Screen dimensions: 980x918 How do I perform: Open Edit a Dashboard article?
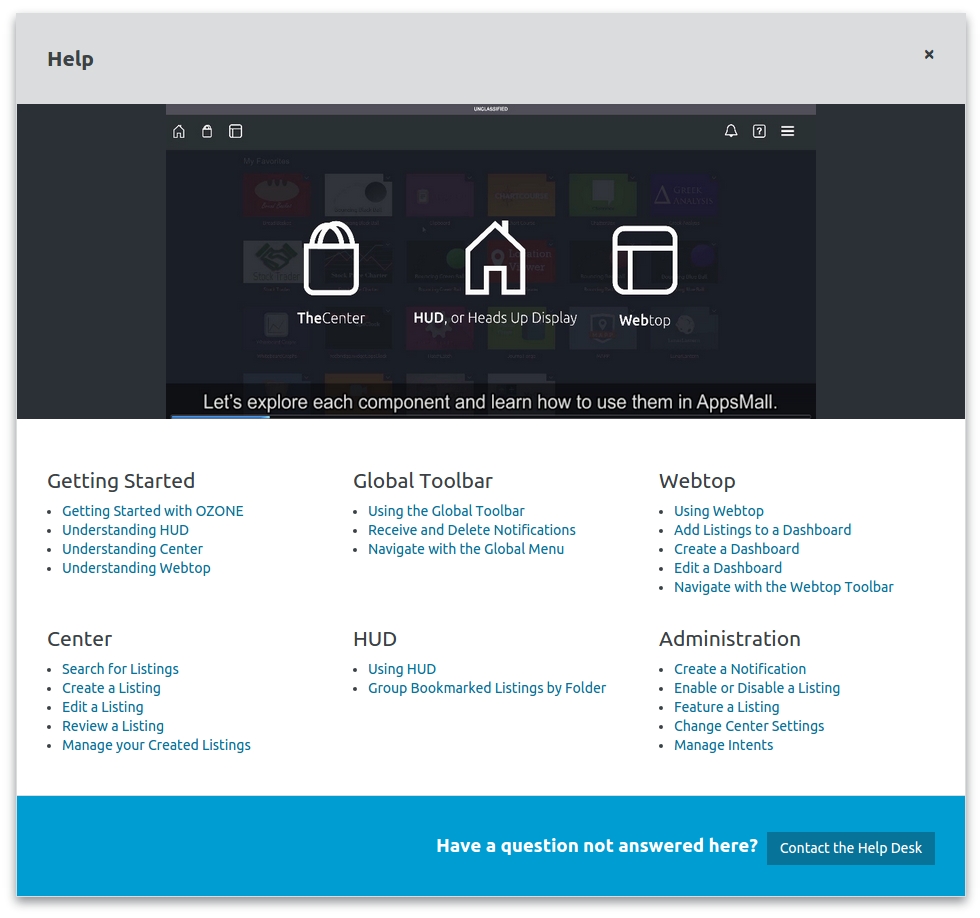(x=728, y=568)
